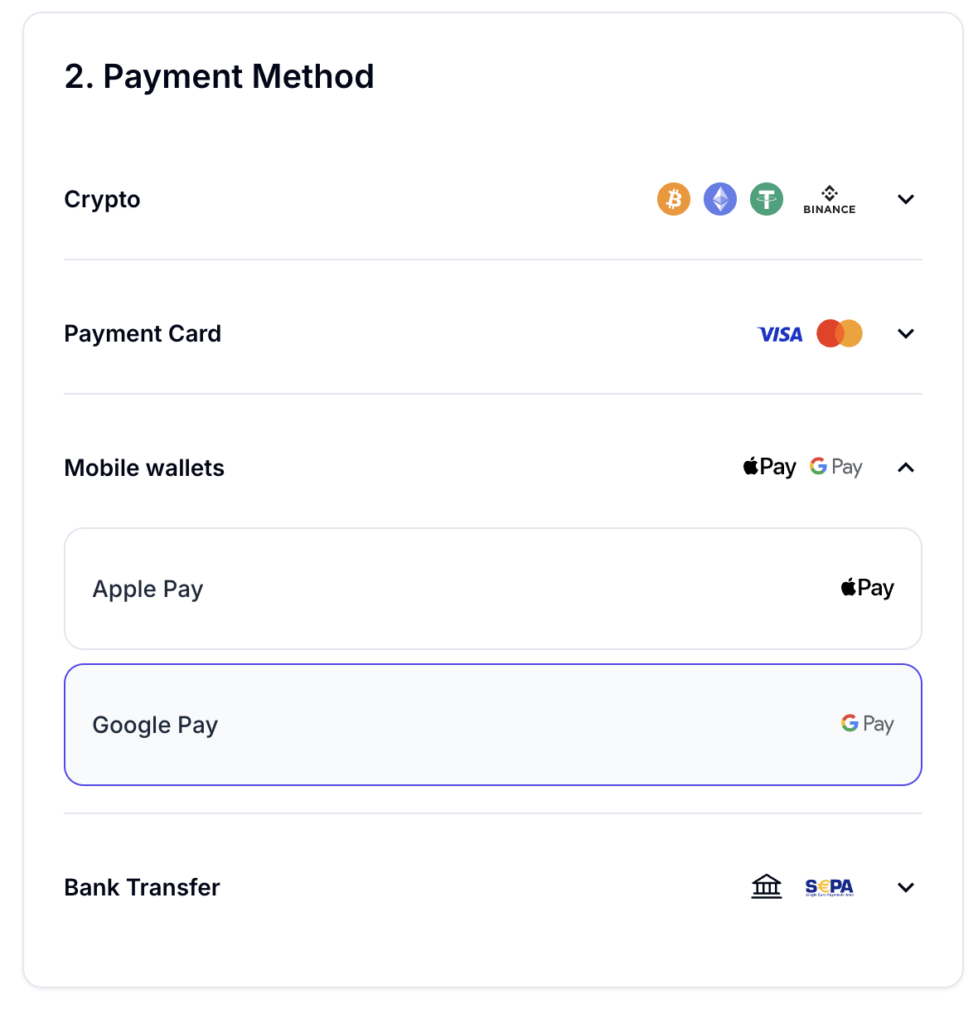978x1024 pixels.
Task: Select the Apple Pay option
Action: point(493,589)
